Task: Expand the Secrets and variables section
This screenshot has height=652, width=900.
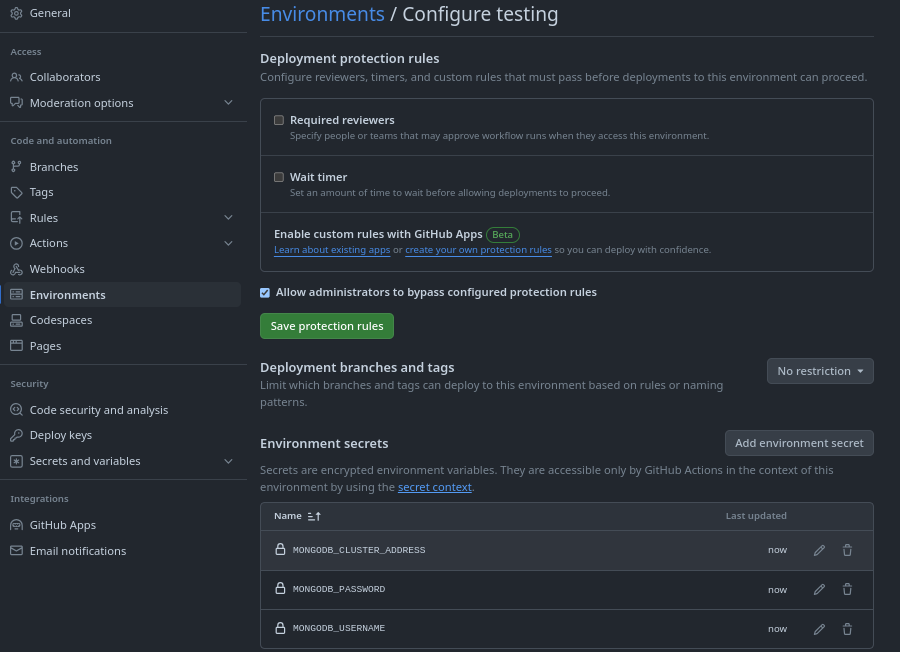Action: [x=228, y=461]
